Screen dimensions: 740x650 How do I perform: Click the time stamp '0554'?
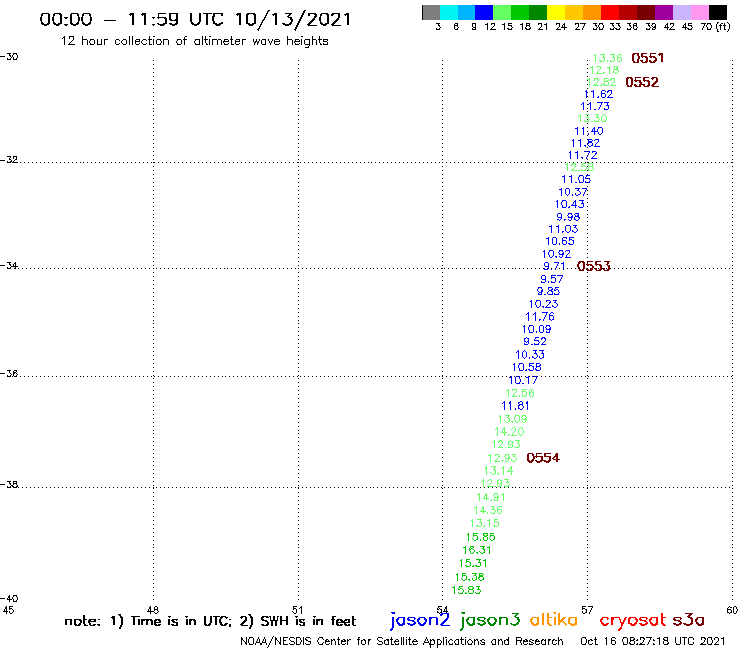point(543,458)
